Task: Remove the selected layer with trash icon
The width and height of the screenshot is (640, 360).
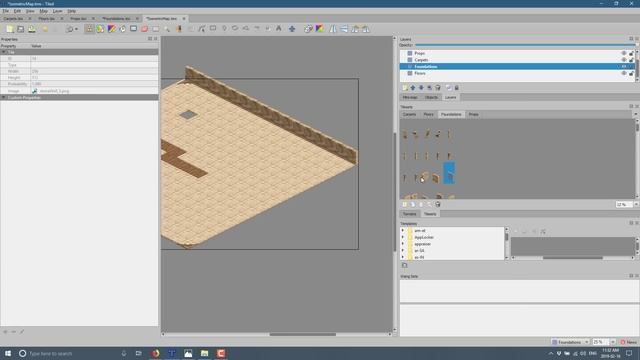Action: 438,88
